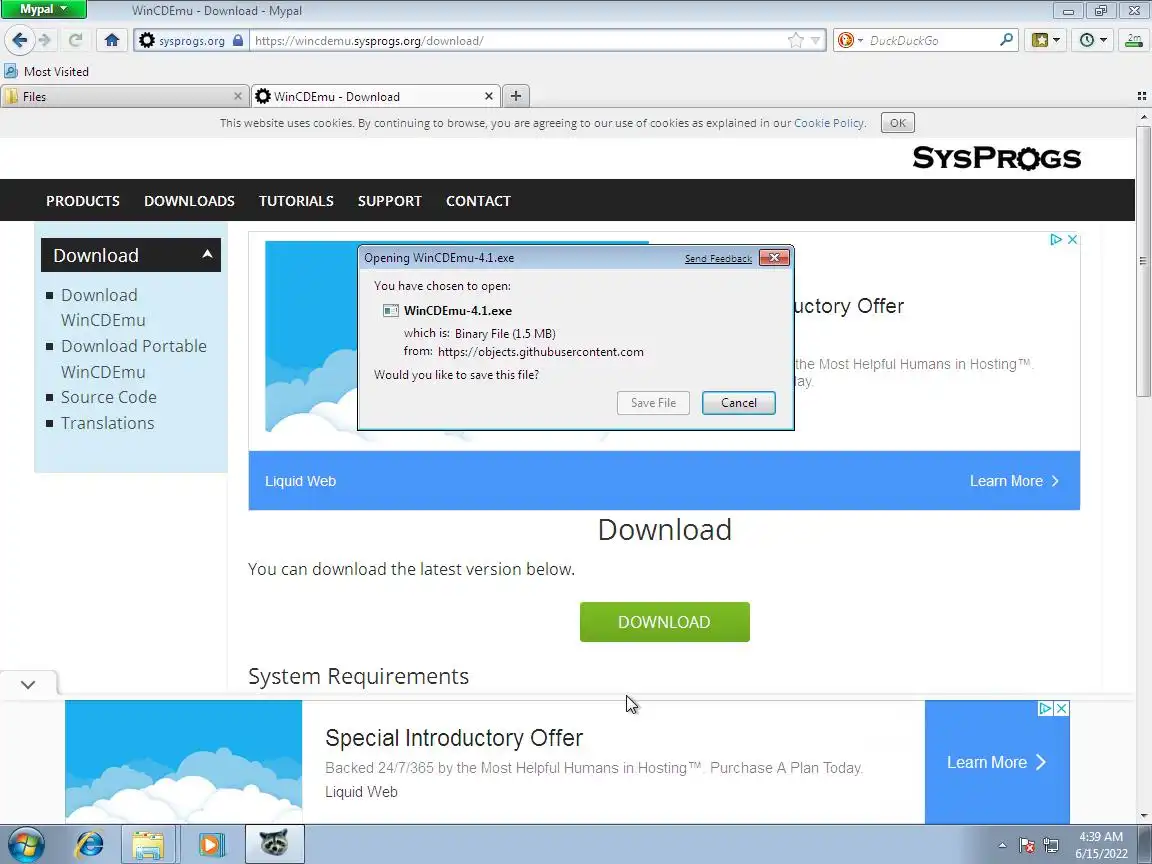Image resolution: width=1152 pixels, height=864 pixels.
Task: Click the green DOWNLOAD button
Action: click(664, 622)
